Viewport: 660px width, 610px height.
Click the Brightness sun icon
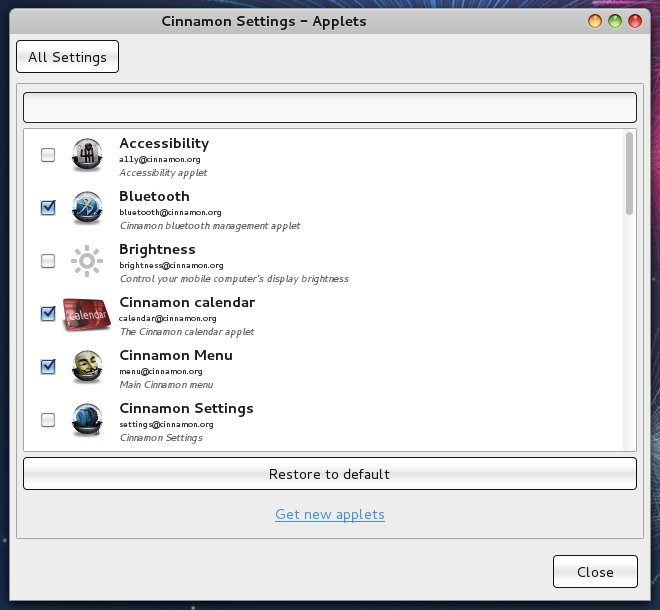coord(87,261)
